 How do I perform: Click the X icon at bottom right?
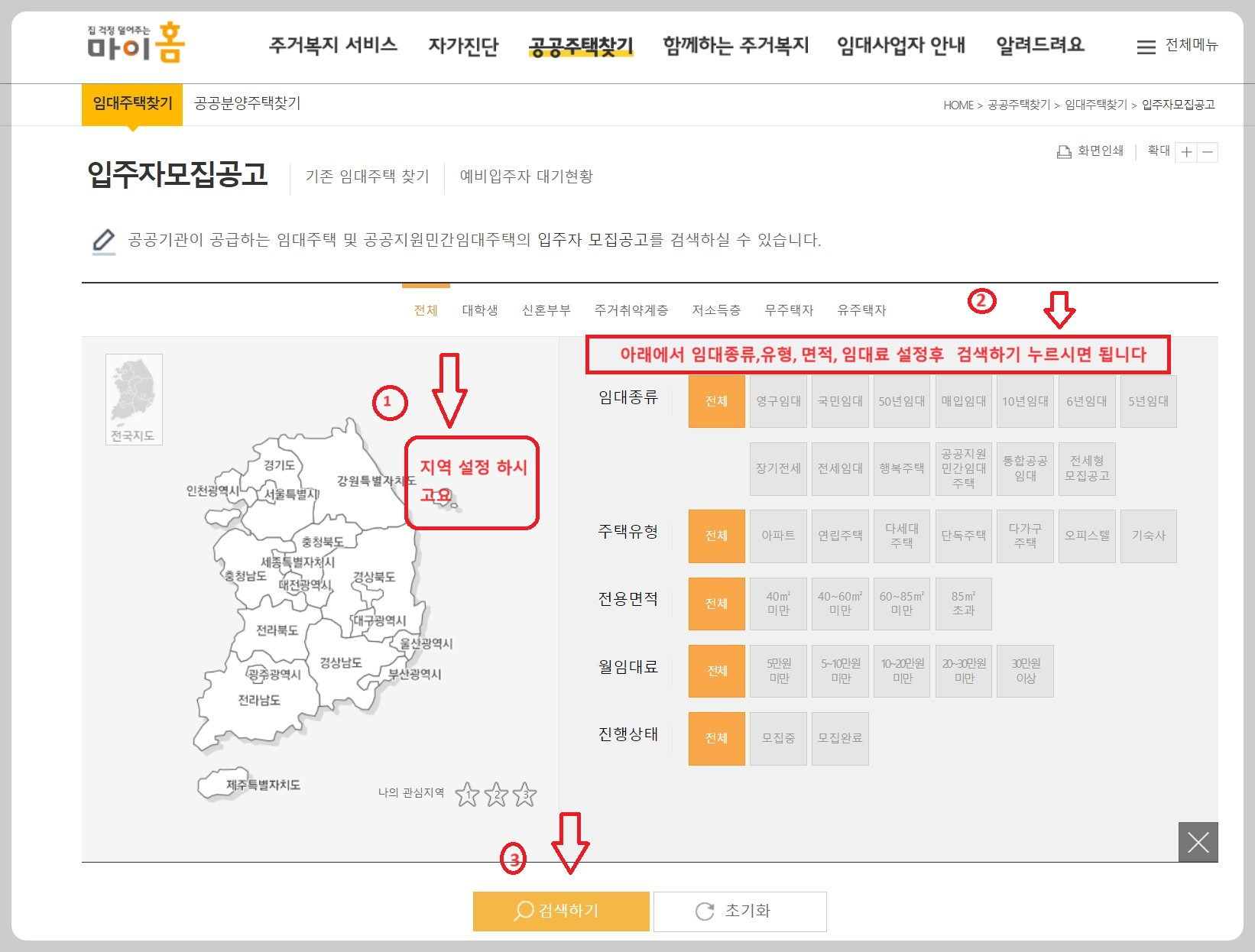click(x=1198, y=843)
